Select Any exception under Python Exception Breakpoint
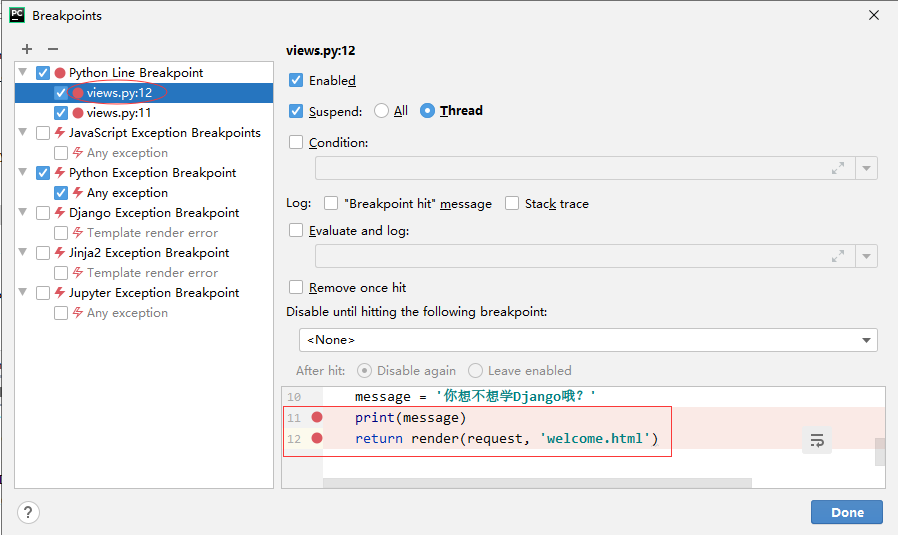This screenshot has width=898, height=535. coord(127,193)
